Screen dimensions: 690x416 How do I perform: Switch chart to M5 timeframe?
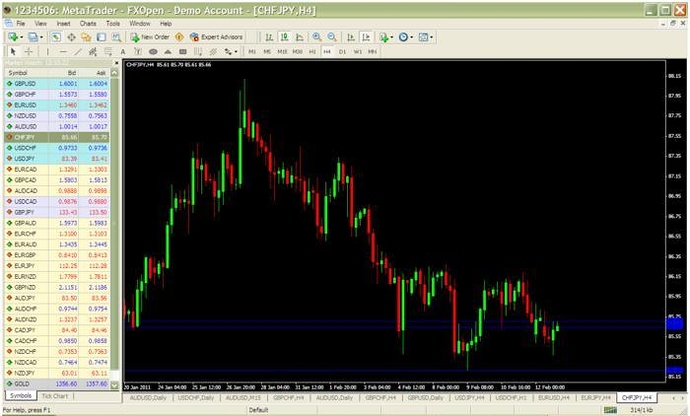[267, 52]
